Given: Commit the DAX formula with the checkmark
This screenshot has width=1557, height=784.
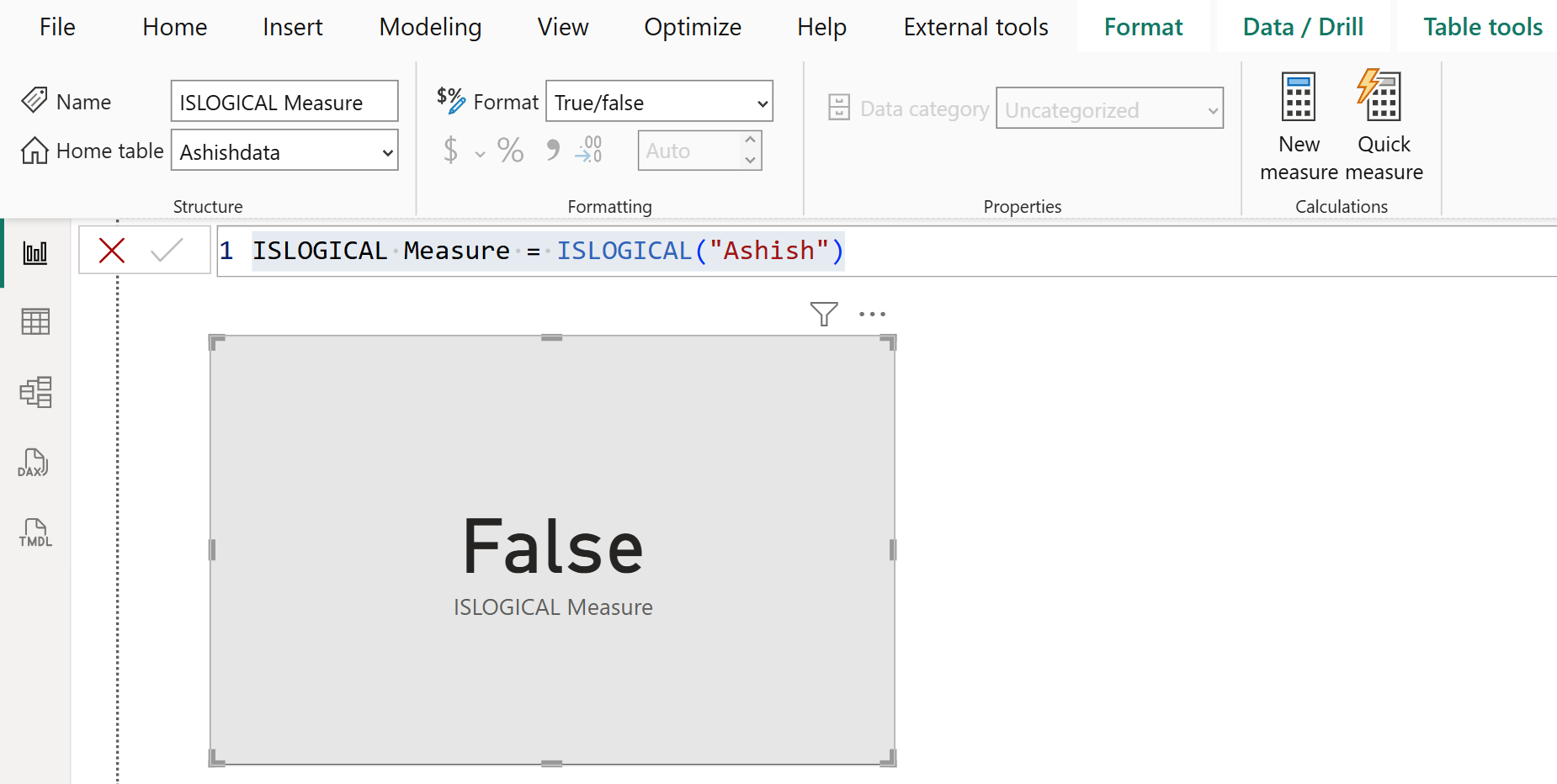Looking at the screenshot, I should point(166,250).
